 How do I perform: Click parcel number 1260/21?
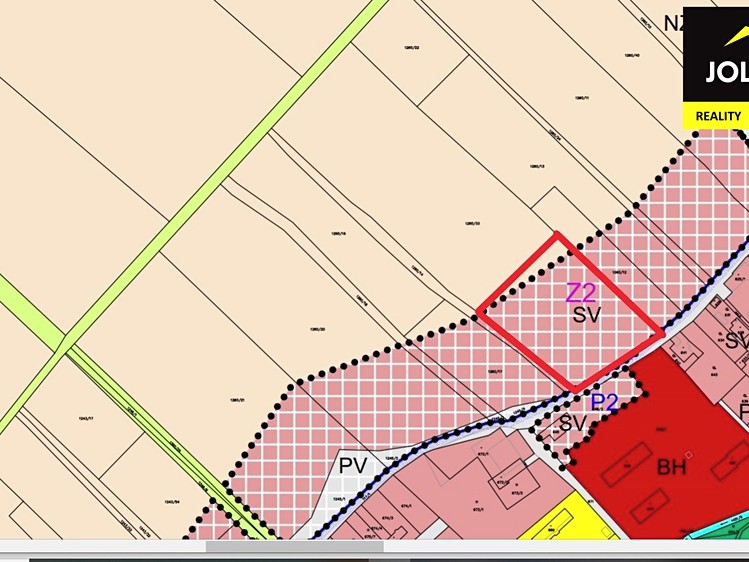click(x=237, y=400)
